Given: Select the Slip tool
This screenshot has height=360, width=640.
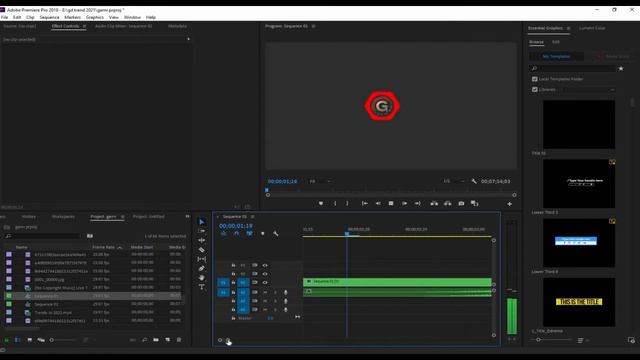Looking at the screenshot, I should pyautogui.click(x=202, y=259).
